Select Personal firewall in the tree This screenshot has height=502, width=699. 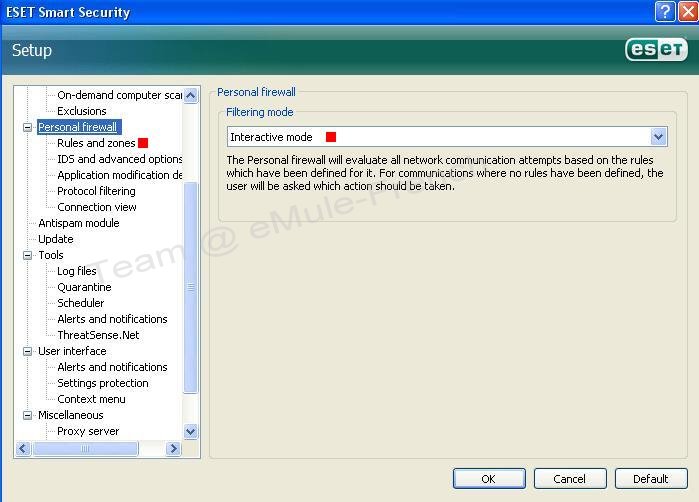click(78, 127)
